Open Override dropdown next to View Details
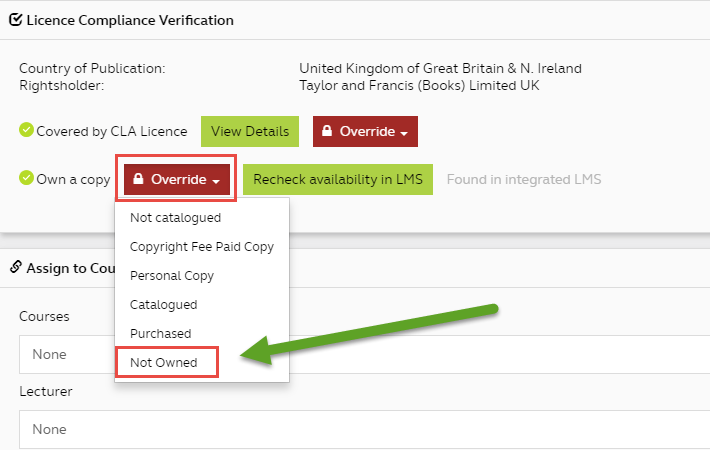 pos(365,132)
